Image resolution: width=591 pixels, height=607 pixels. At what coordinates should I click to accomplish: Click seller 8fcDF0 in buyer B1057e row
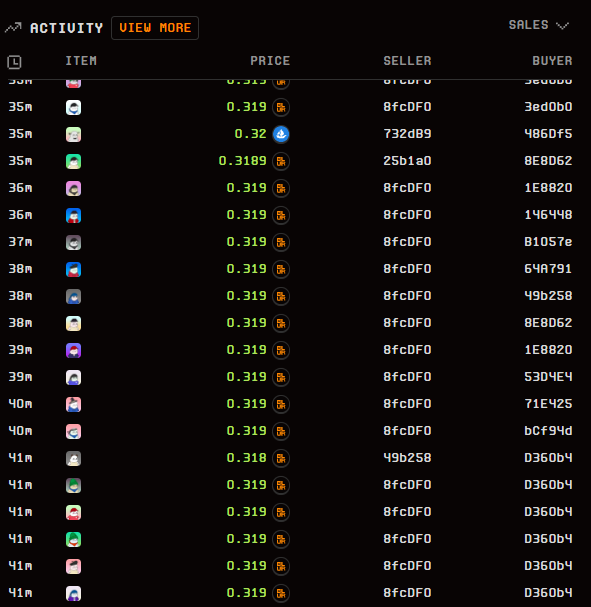tap(407, 242)
